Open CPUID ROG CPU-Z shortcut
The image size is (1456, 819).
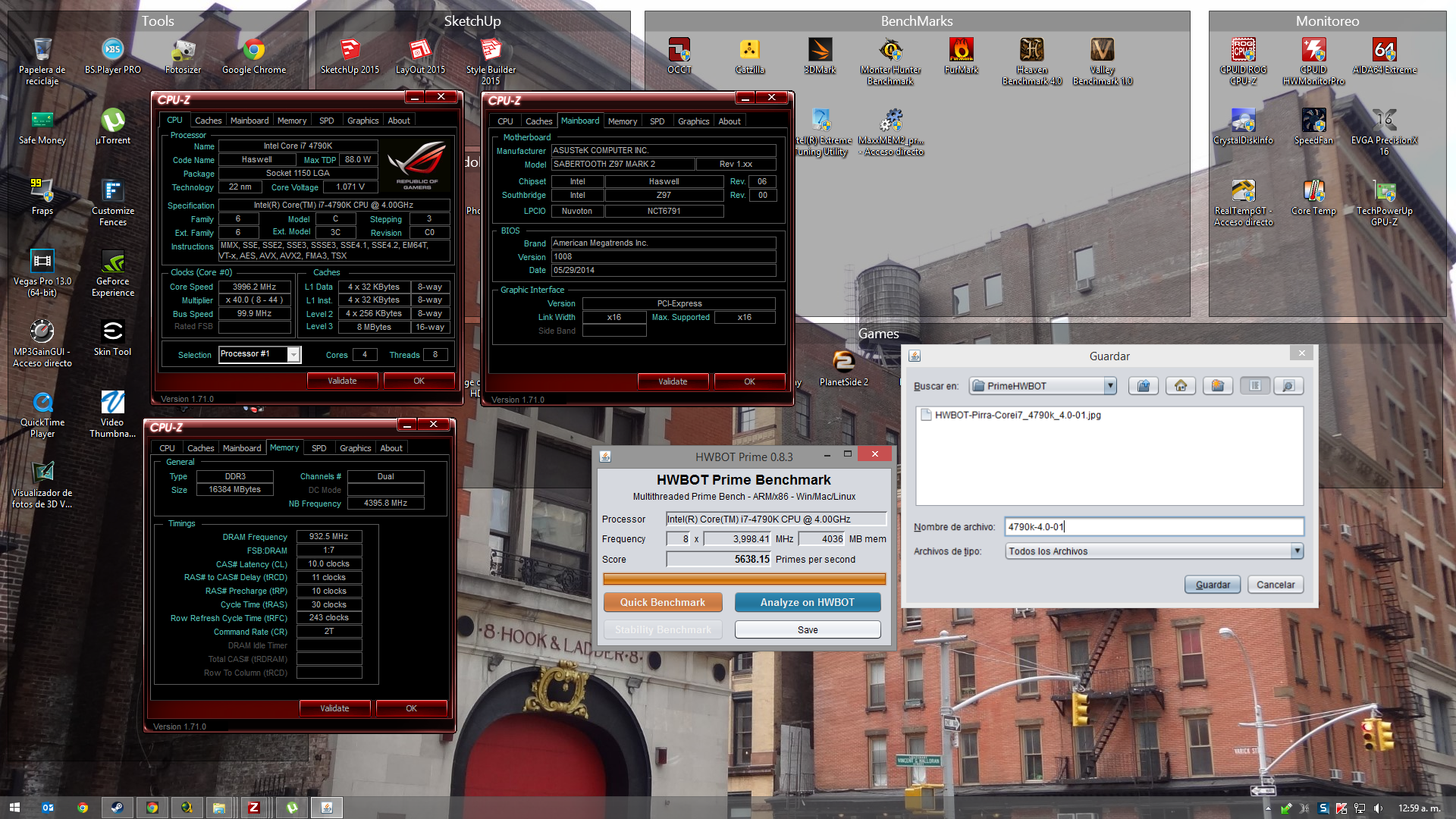pyautogui.click(x=1243, y=62)
